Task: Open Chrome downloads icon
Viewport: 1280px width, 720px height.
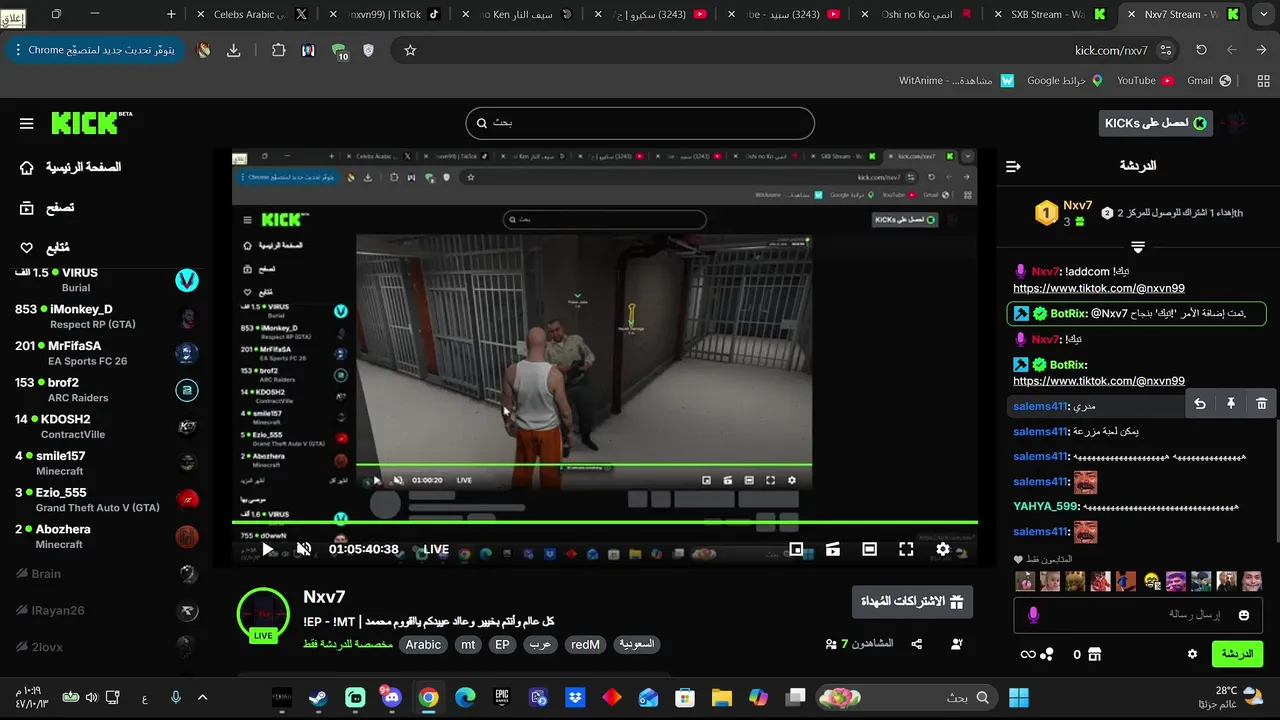Action: pos(233,50)
